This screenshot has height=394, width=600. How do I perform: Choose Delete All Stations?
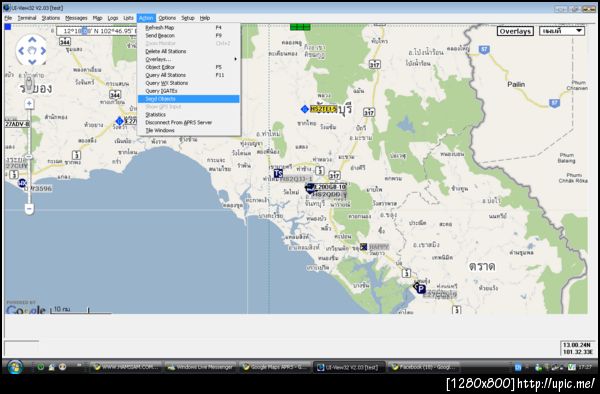point(189,51)
